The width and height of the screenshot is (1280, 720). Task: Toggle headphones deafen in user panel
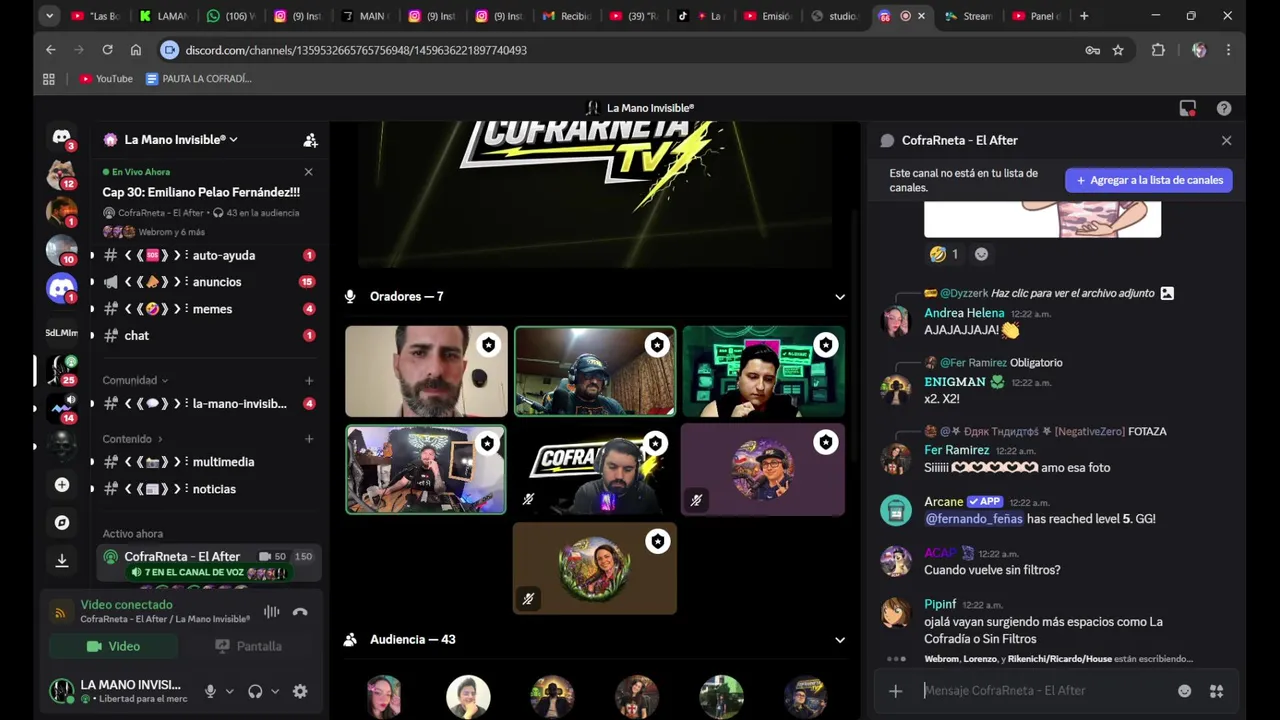[255, 691]
